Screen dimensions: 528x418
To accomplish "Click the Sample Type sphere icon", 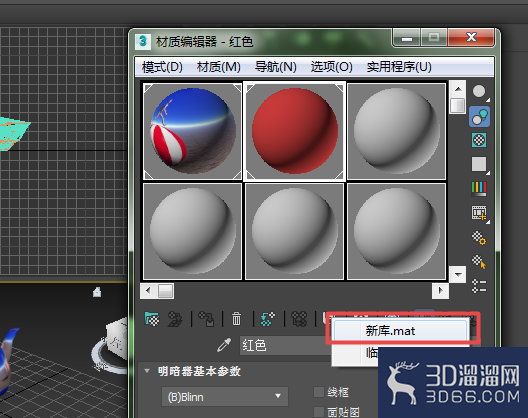I will click(479, 92).
